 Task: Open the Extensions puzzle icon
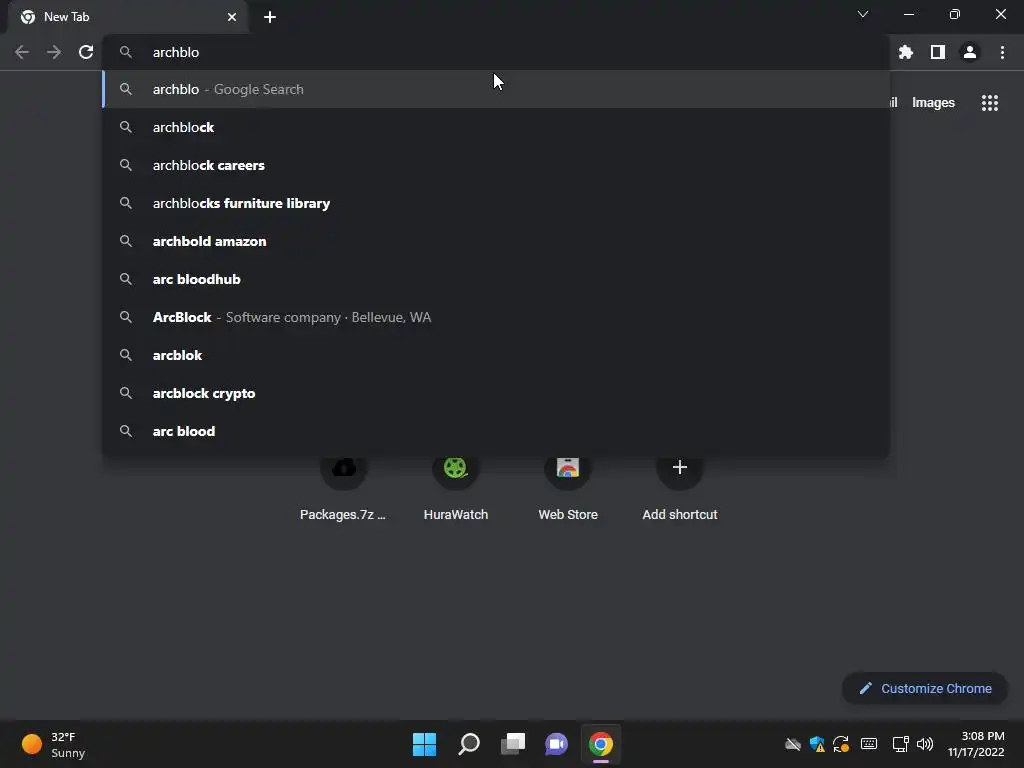tap(906, 52)
